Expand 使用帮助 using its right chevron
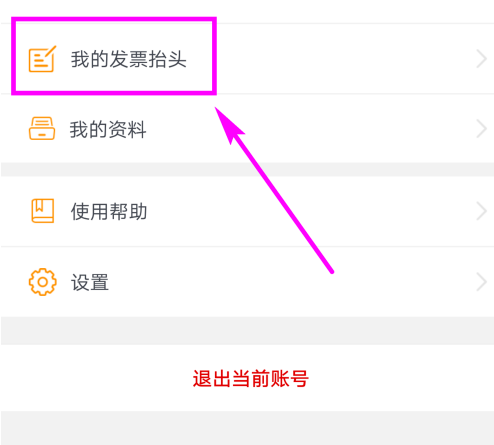Viewport: 494px width, 445px height. tap(481, 211)
